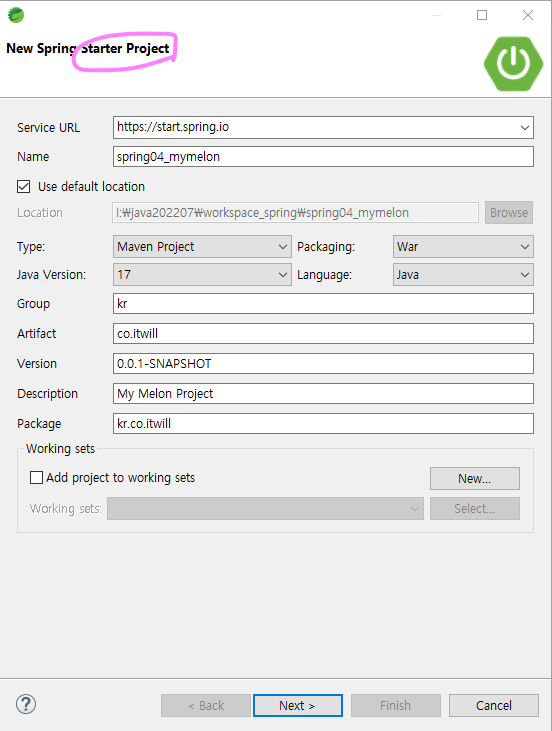The width and height of the screenshot is (552, 731).
Task: Close the New Spring Starter Project dialog
Action: tap(528, 15)
